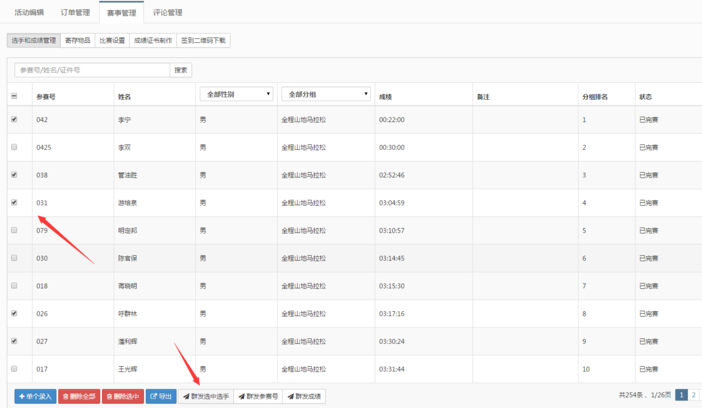702x408 pixels.
Task: Toggle the select-all checkbox in table header
Action: pyautogui.click(x=14, y=97)
